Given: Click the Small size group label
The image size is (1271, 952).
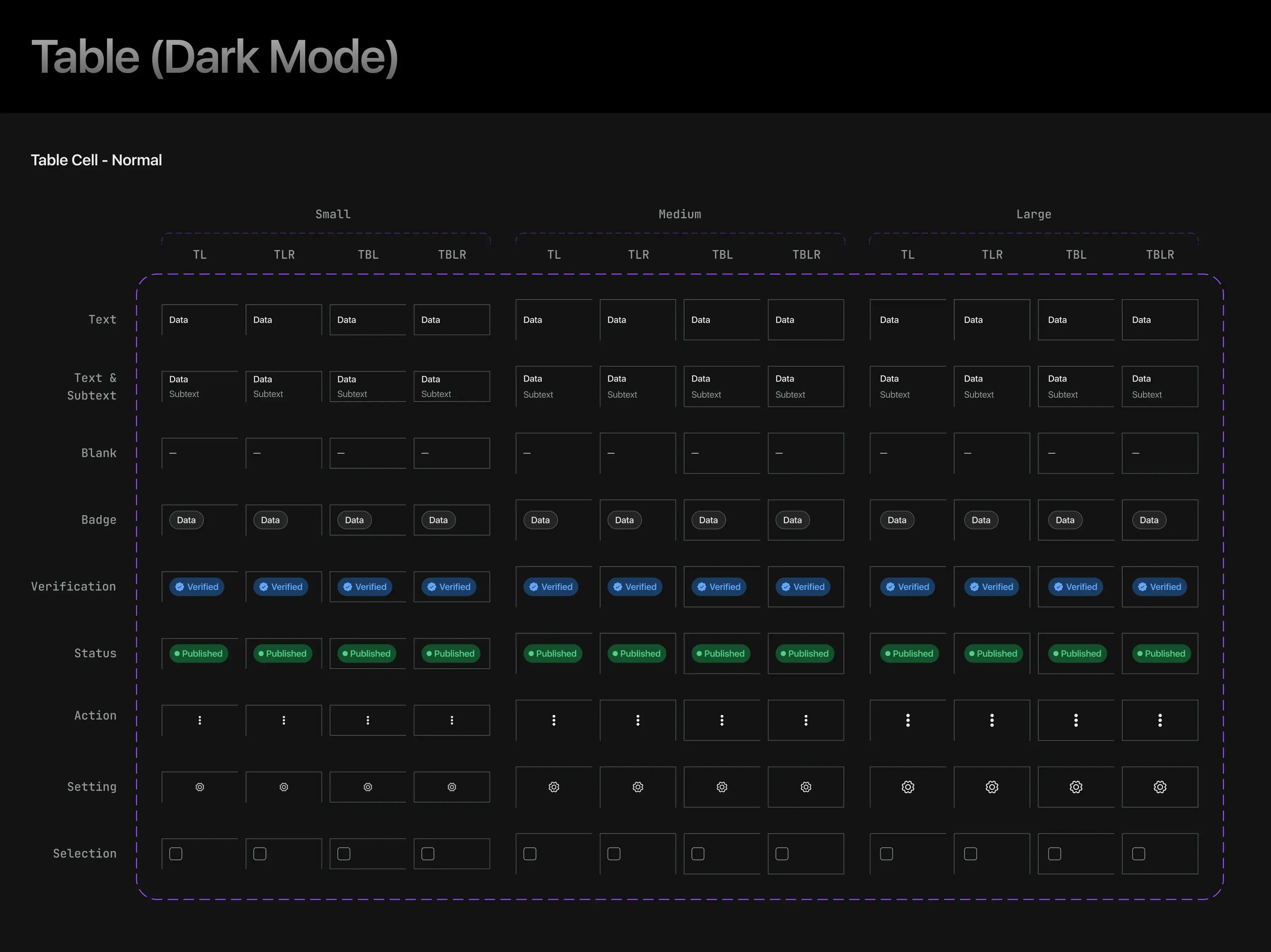Looking at the screenshot, I should click(333, 214).
